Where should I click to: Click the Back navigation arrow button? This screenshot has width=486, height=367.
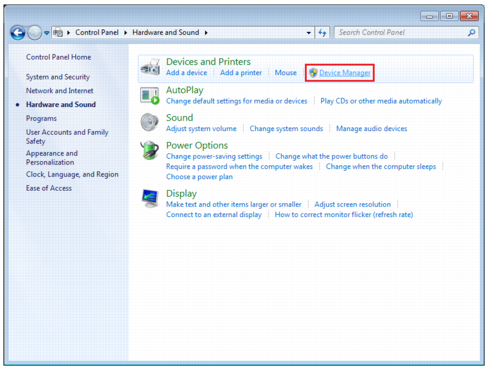click(18, 33)
